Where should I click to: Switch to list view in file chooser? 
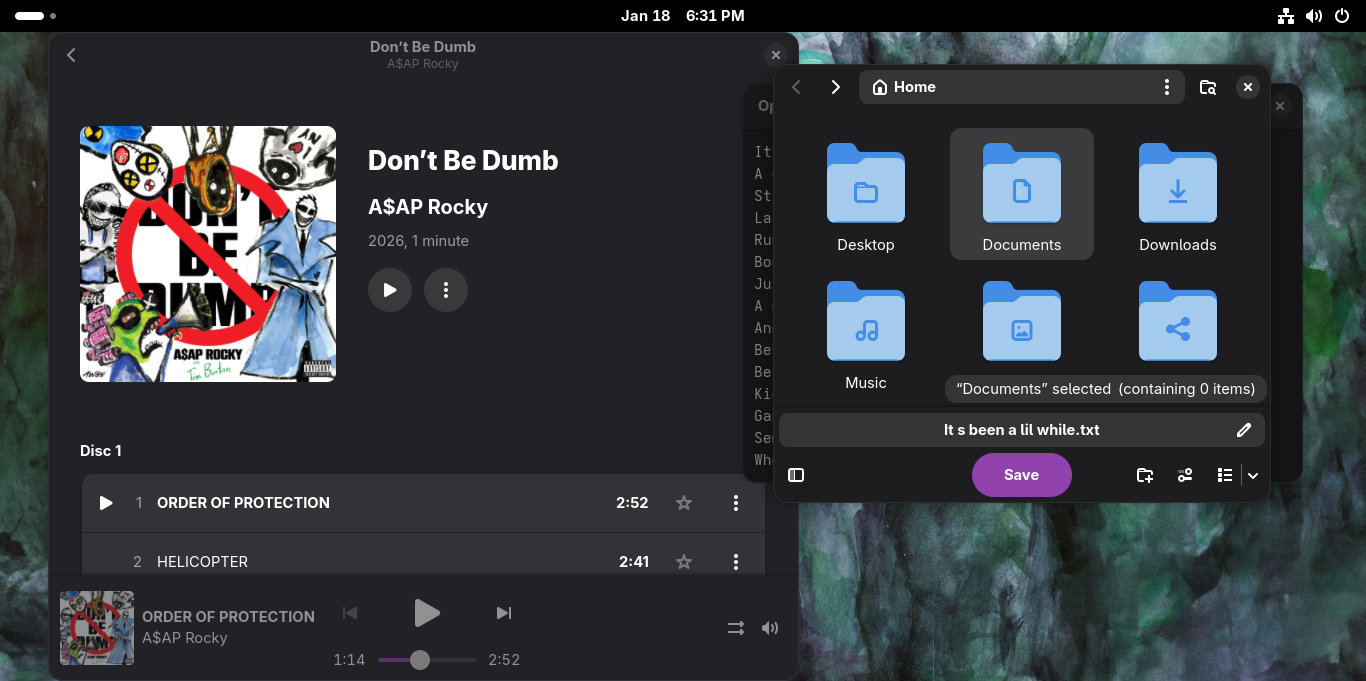tap(1225, 475)
